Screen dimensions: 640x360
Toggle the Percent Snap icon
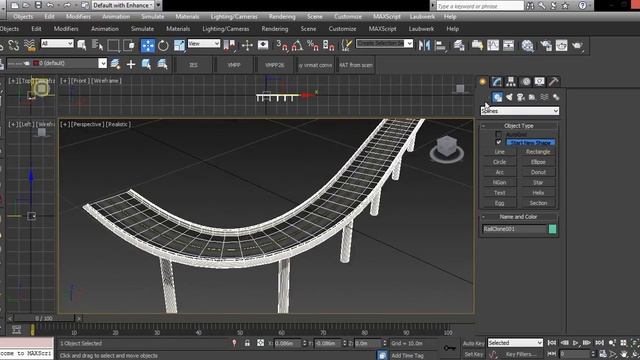point(313,45)
